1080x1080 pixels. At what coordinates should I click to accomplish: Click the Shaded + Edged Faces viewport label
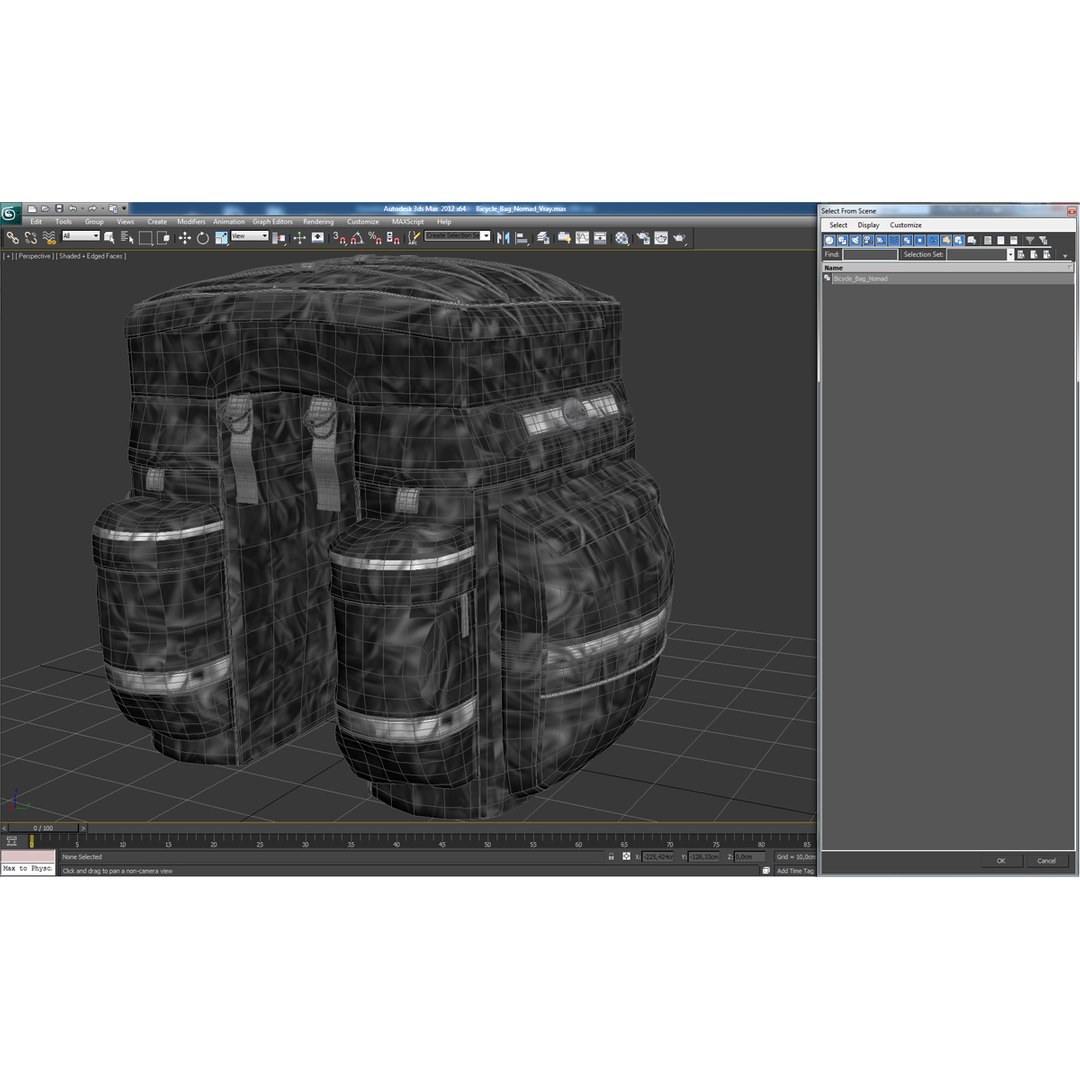click(91, 256)
